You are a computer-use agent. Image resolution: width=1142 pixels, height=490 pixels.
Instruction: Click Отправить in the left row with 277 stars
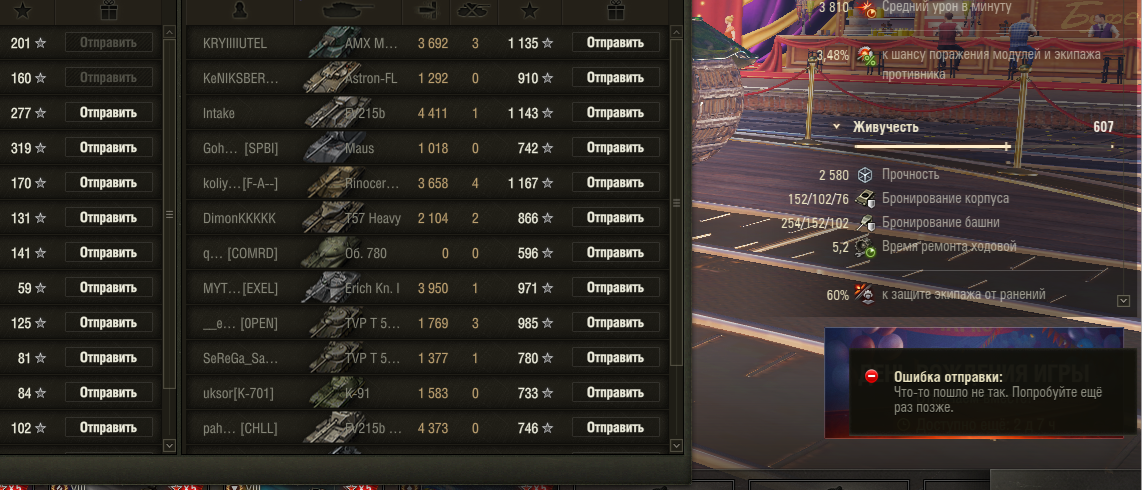[x=109, y=113]
